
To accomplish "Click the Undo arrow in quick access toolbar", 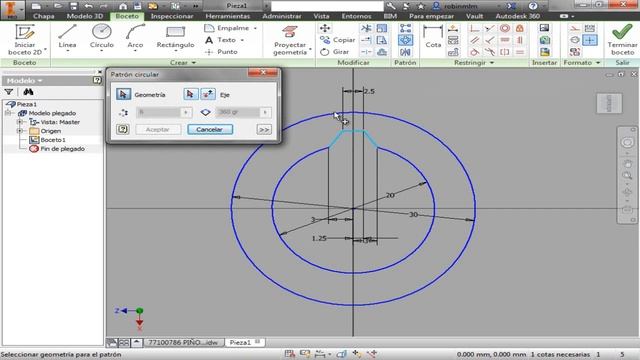I will point(89,6).
